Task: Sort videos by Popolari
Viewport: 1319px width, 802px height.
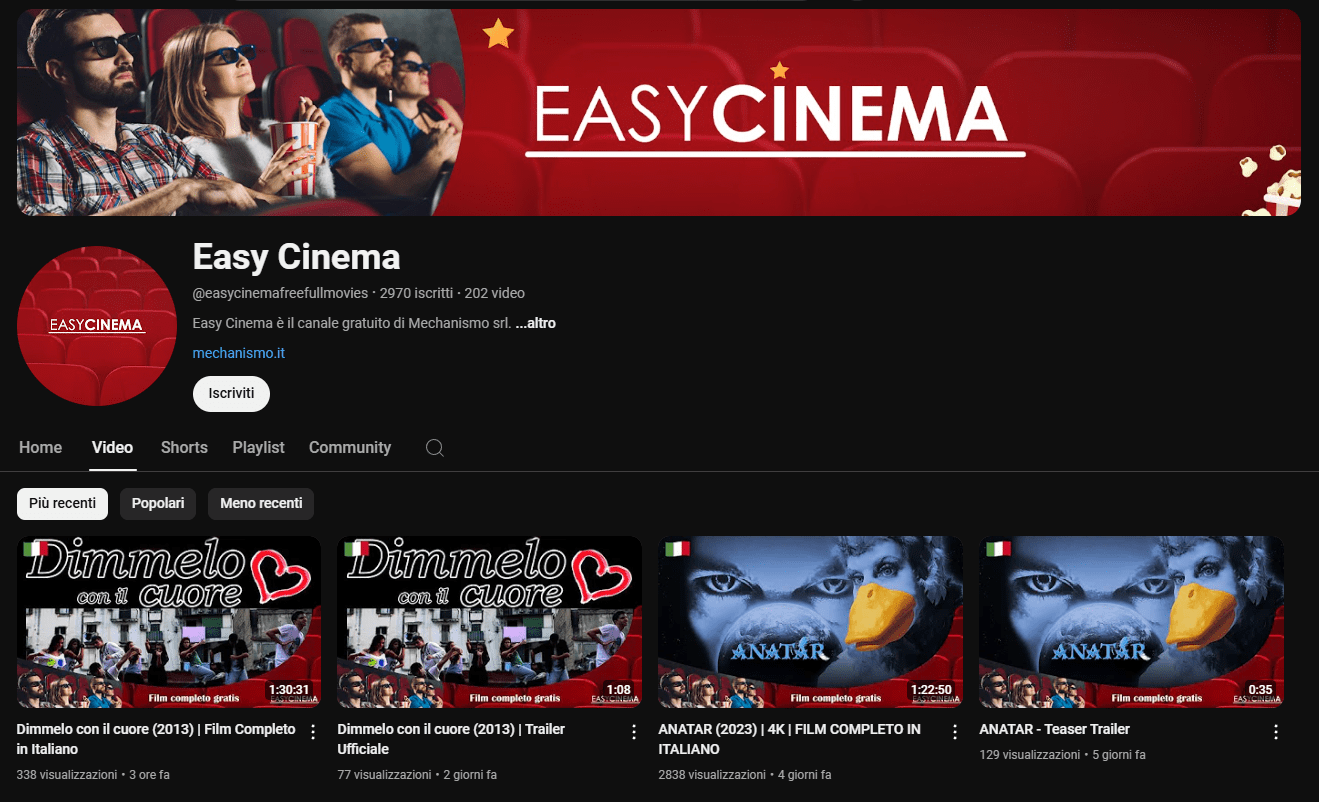Action: (158, 504)
